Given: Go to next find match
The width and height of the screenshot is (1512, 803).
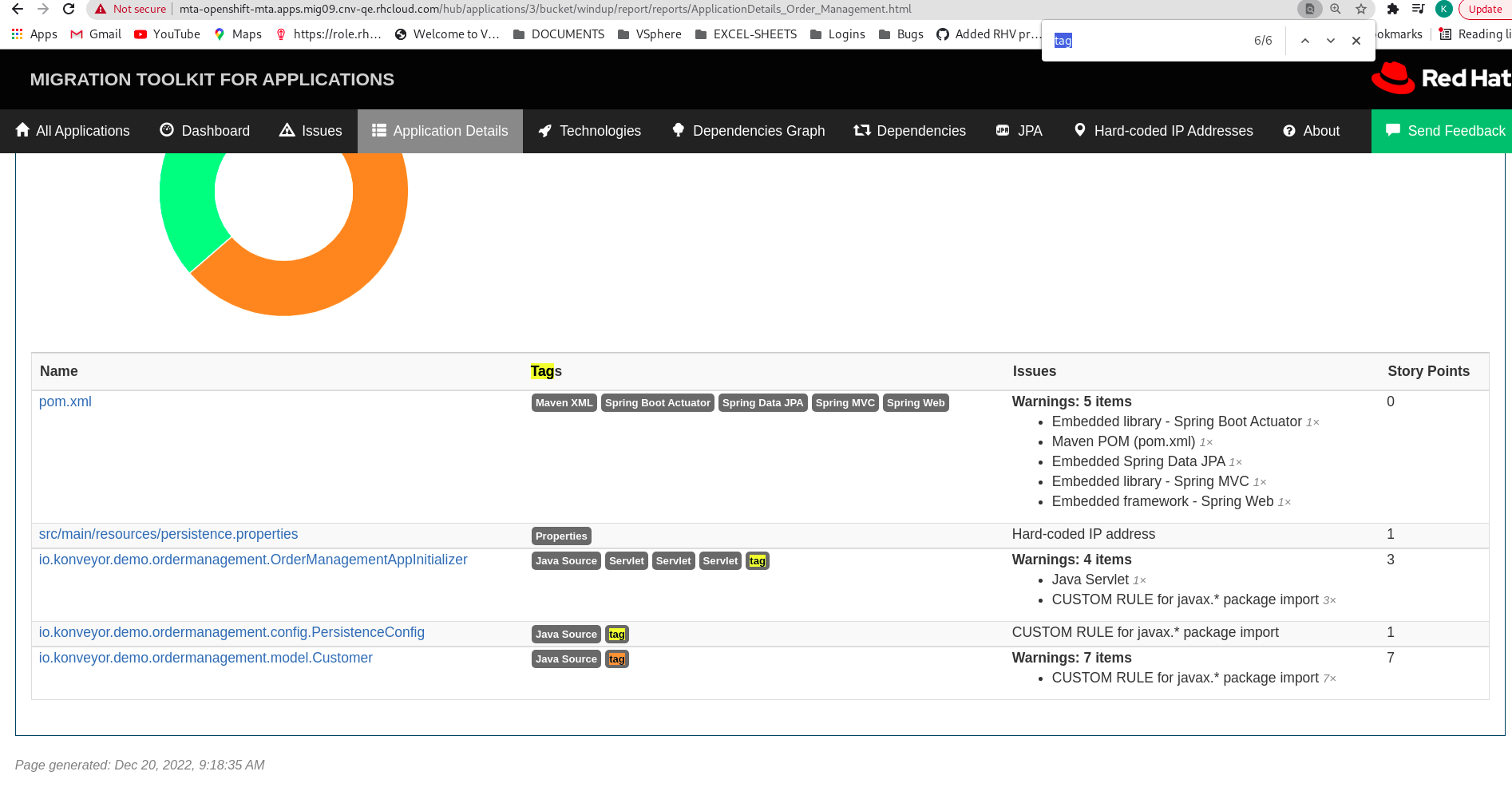Looking at the screenshot, I should point(1330,41).
